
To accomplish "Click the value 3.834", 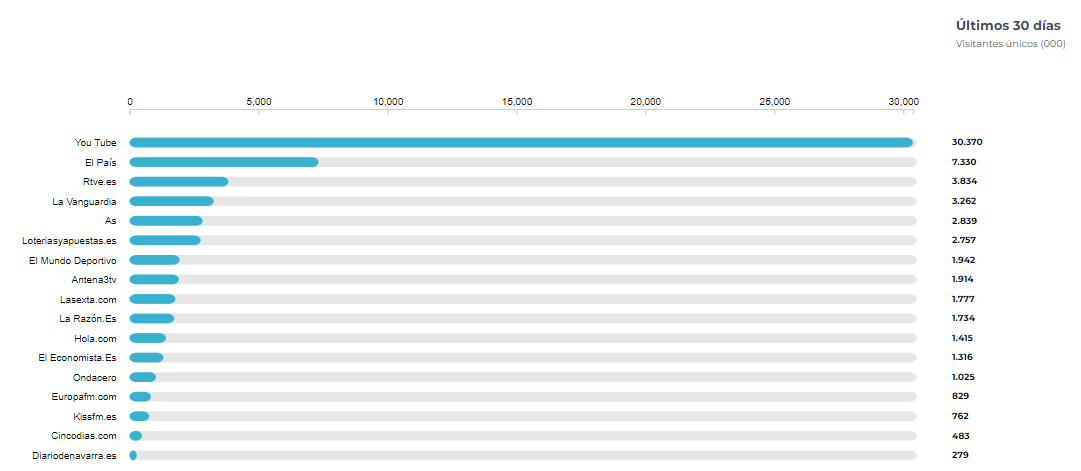I will tap(964, 181).
